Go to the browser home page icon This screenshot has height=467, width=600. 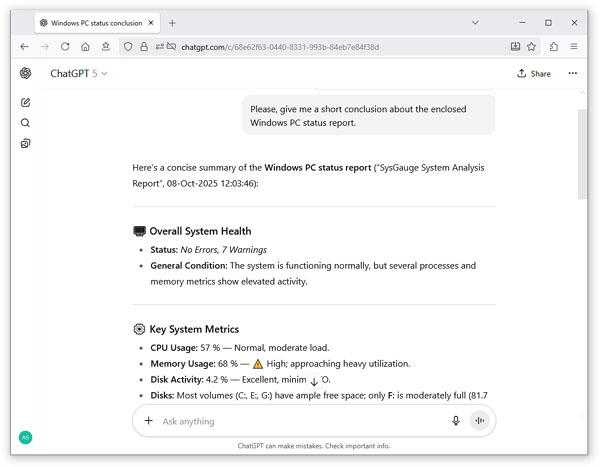(85, 47)
